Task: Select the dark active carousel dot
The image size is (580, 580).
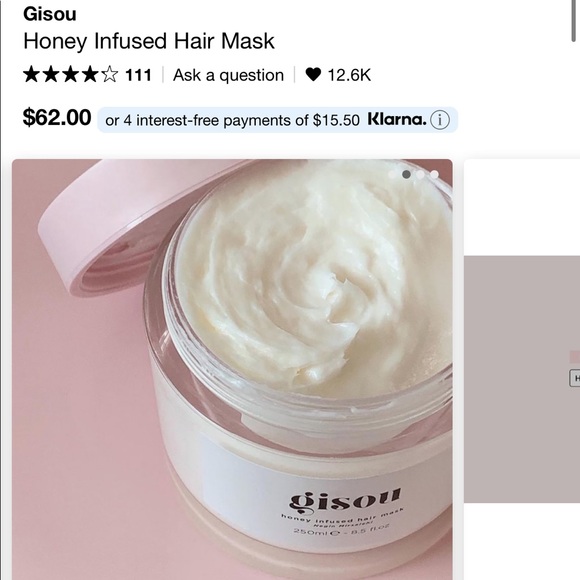Action: pyautogui.click(x=406, y=174)
